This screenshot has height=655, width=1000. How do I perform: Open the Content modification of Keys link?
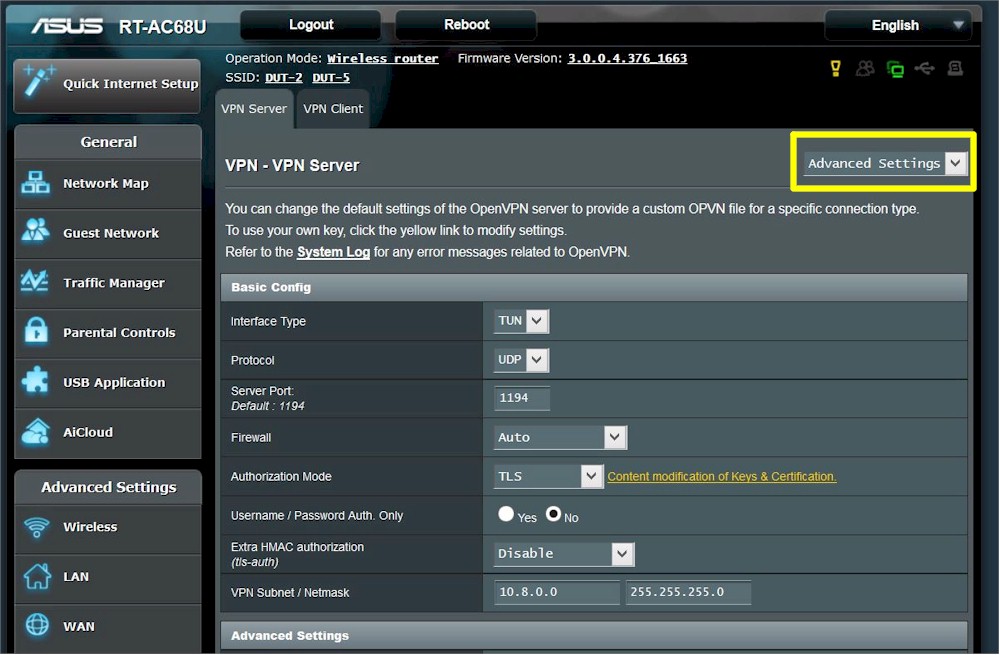(721, 476)
